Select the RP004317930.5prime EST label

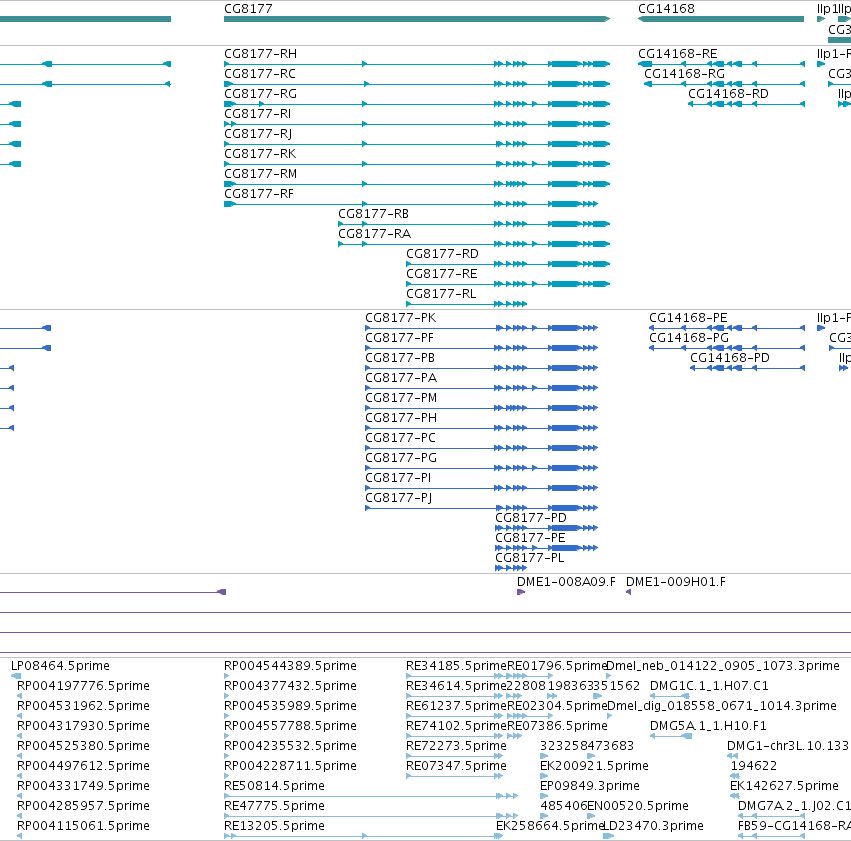[x=83, y=726]
